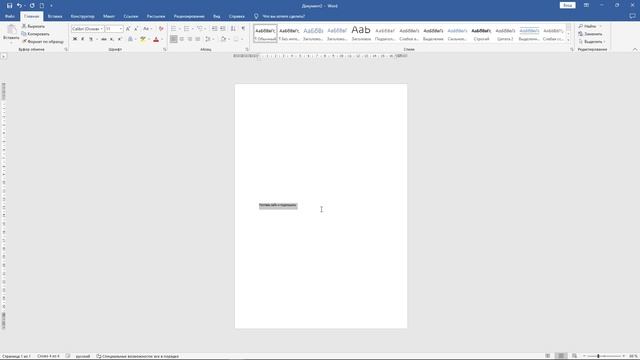
Task: Switch to the Рассылки tab
Action: click(x=156, y=16)
